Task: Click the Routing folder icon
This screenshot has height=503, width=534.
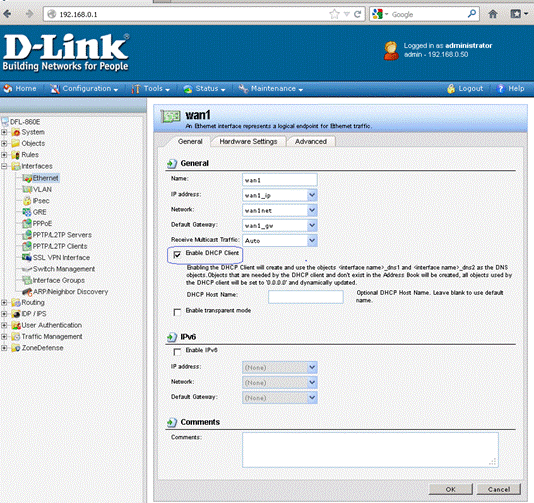Action: coord(16,302)
